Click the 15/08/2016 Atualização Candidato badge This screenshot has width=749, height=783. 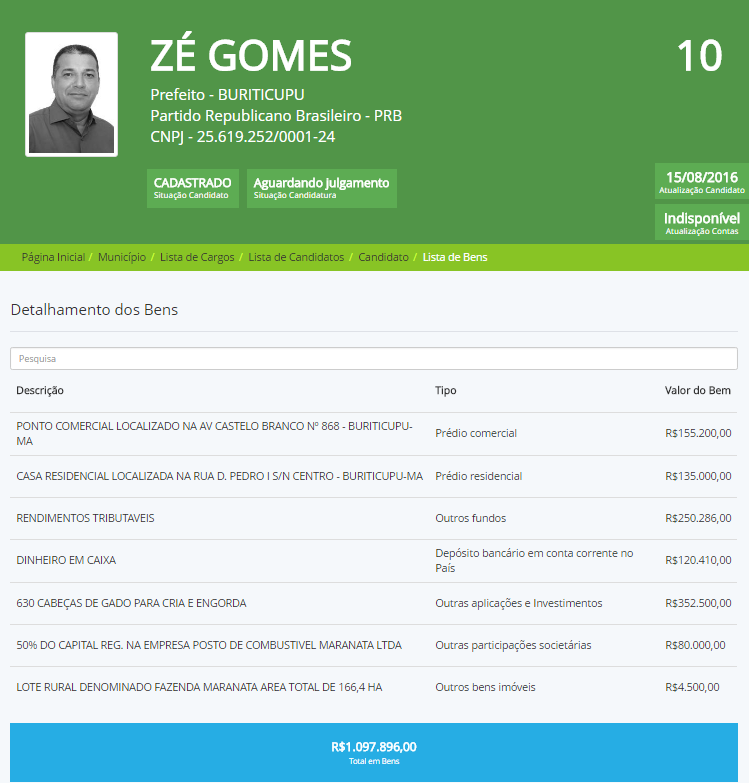(x=701, y=182)
